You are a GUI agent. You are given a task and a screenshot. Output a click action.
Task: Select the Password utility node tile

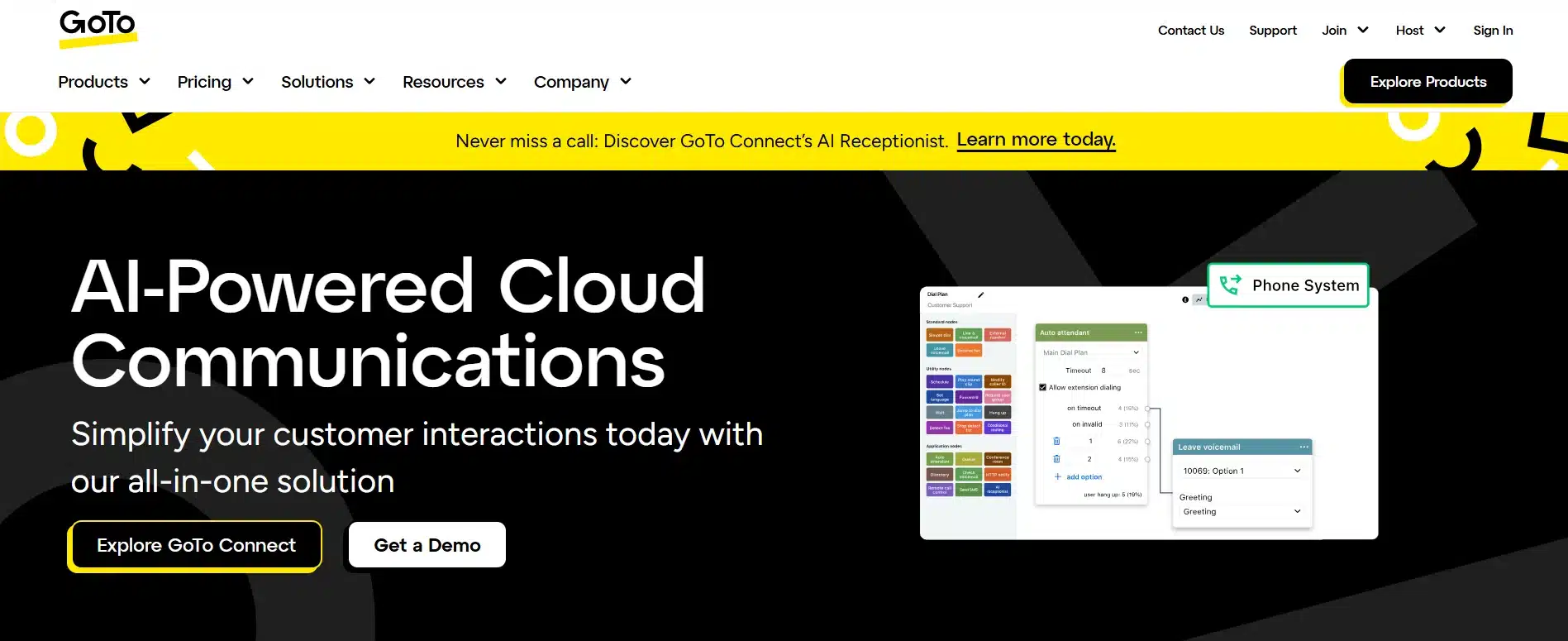click(969, 397)
